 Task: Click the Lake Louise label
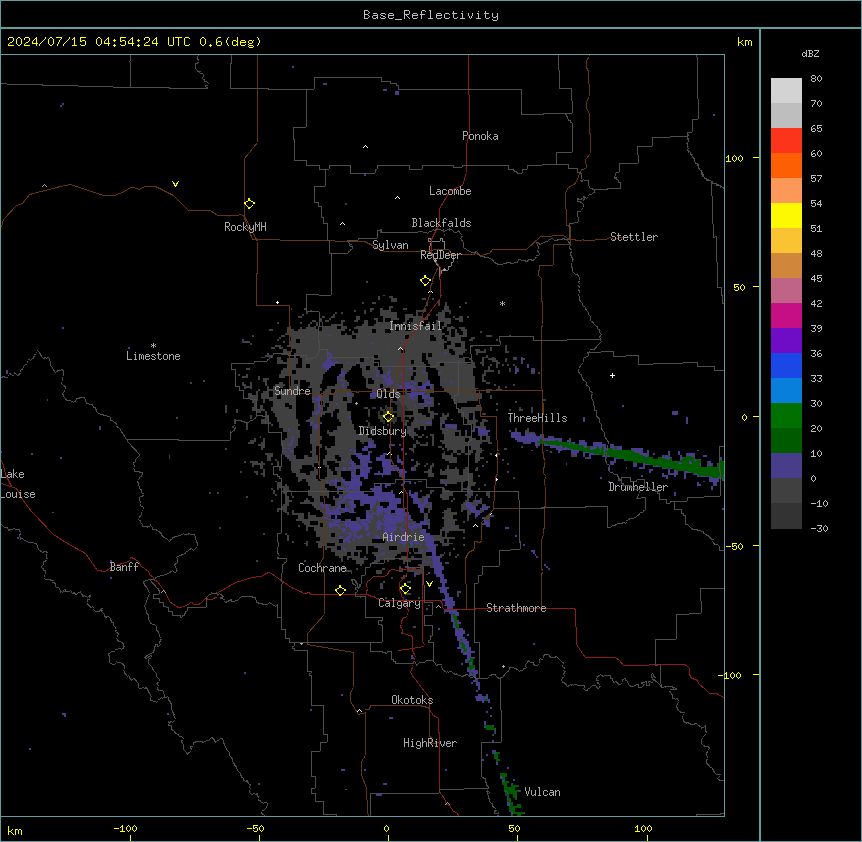(18, 484)
